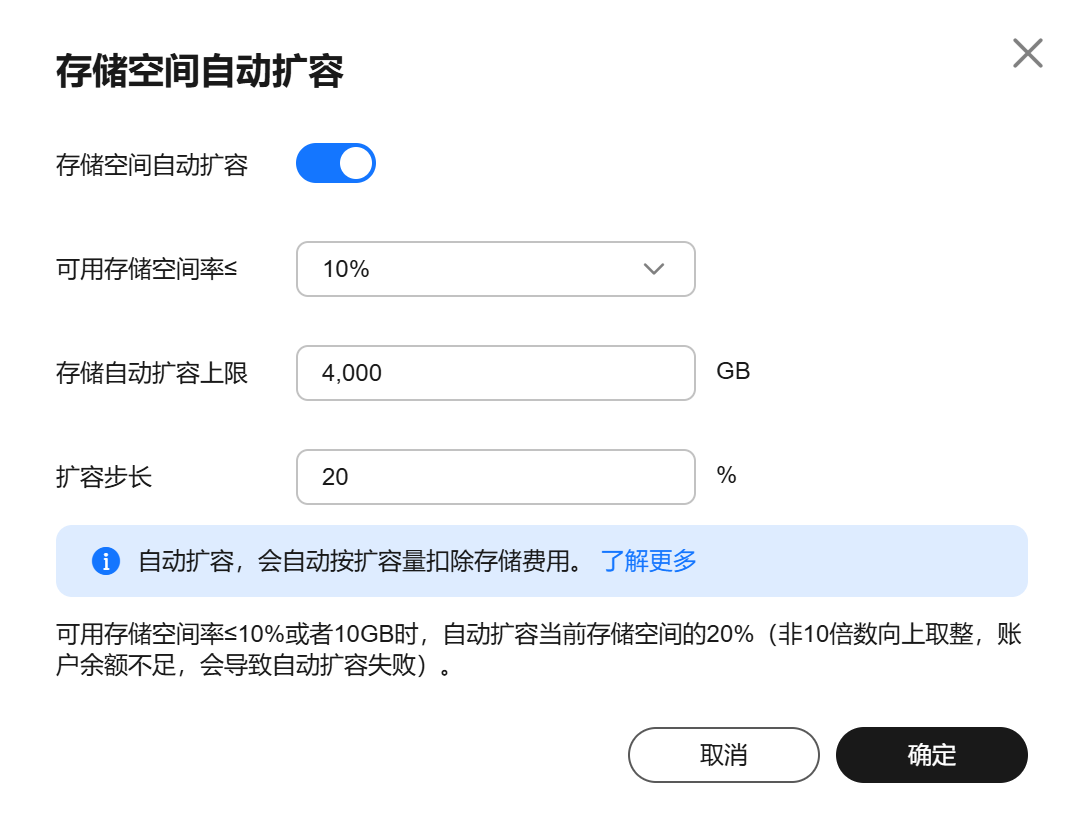Click the 存储自动扩容上限 field label
The width and height of the screenshot is (1078, 837).
[152, 373]
